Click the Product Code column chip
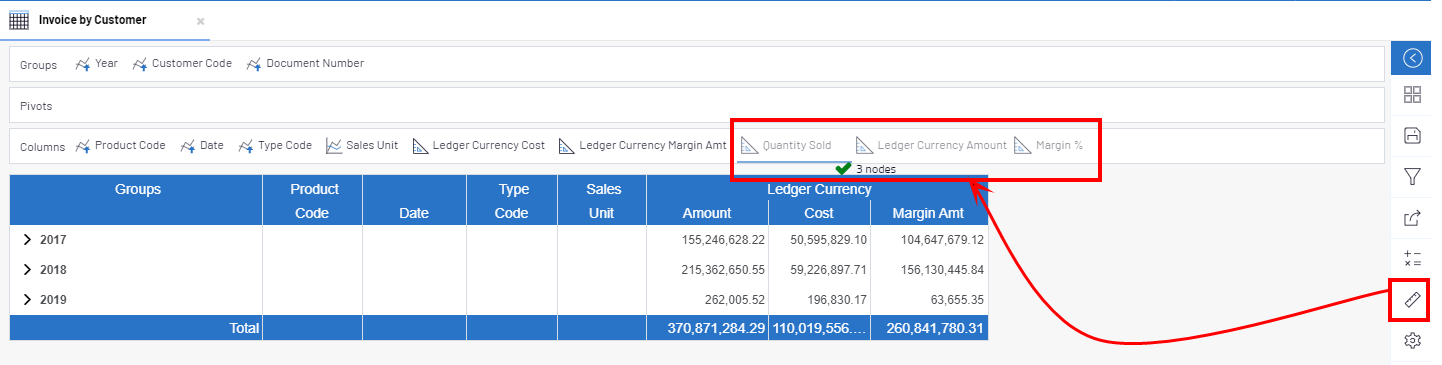 (120, 146)
